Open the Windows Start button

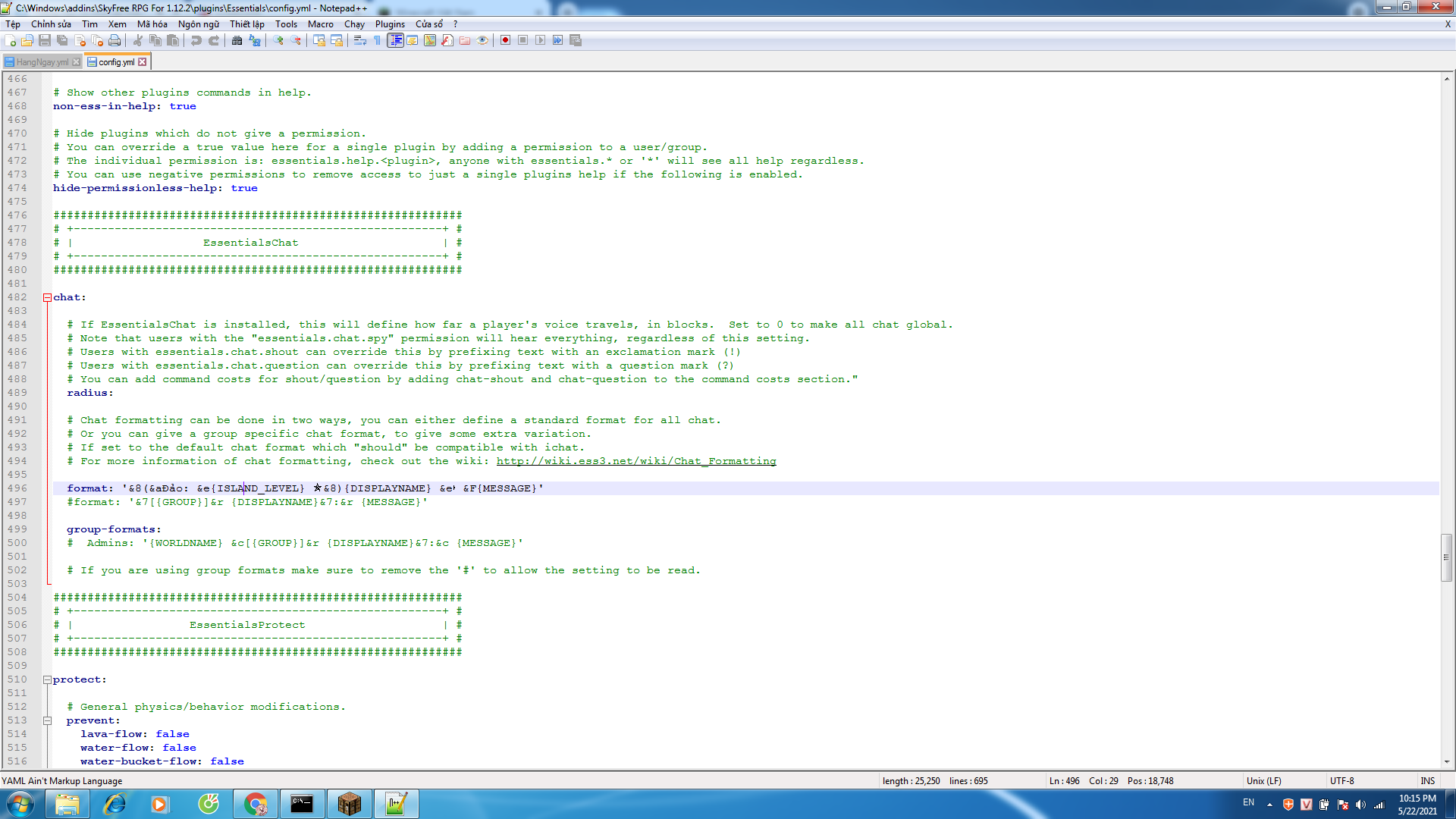[20, 804]
